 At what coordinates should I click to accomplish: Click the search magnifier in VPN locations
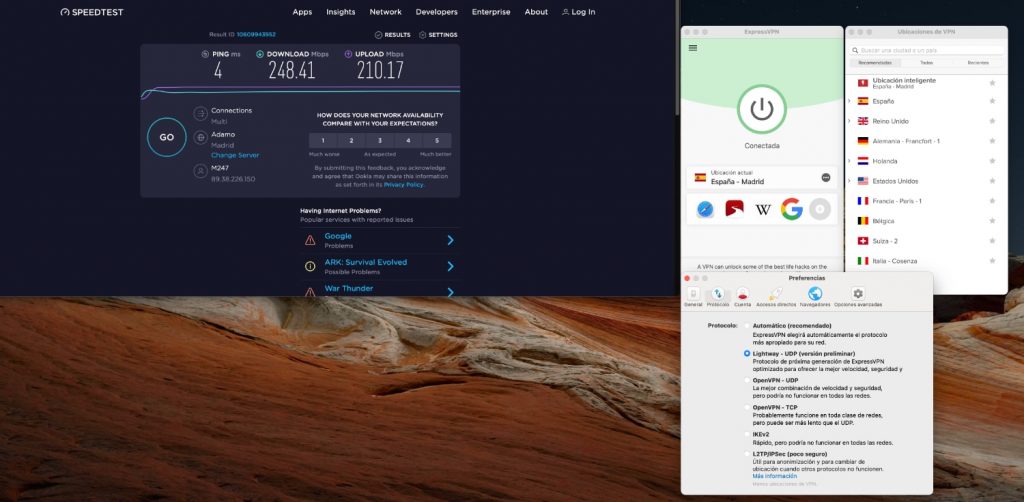pyautogui.click(x=855, y=50)
